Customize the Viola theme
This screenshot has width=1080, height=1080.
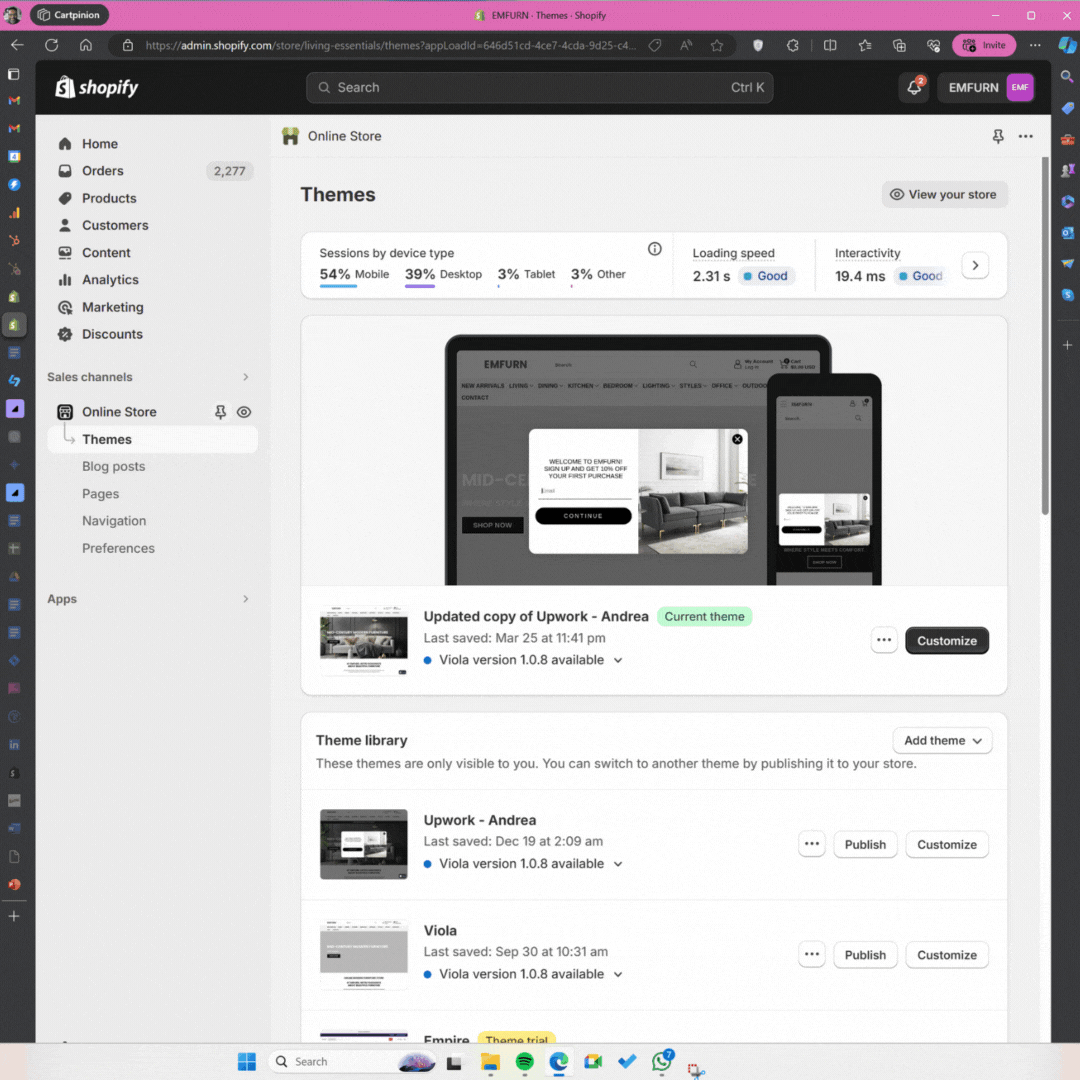coord(946,955)
